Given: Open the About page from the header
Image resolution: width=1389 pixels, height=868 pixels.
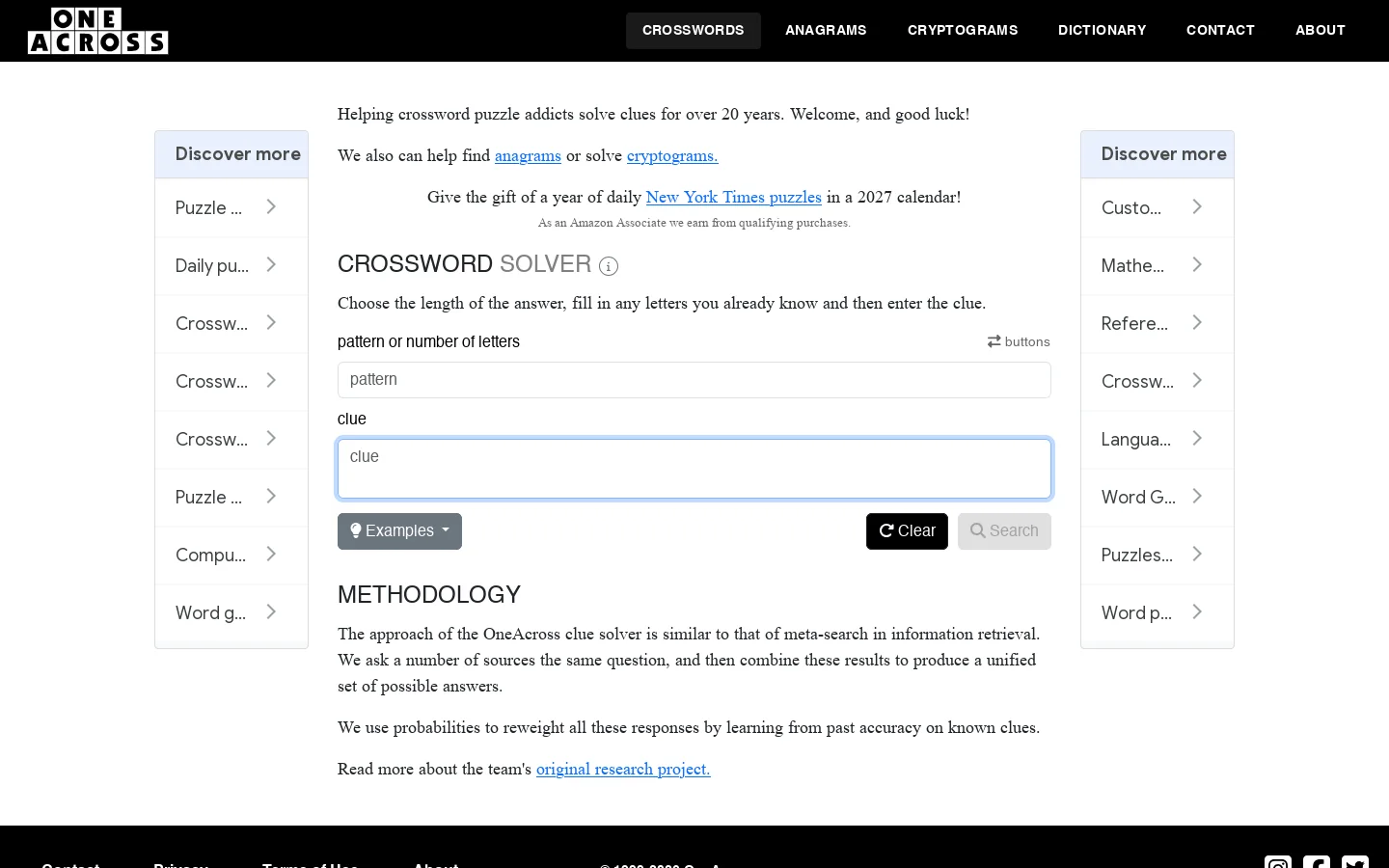Looking at the screenshot, I should [x=1321, y=31].
